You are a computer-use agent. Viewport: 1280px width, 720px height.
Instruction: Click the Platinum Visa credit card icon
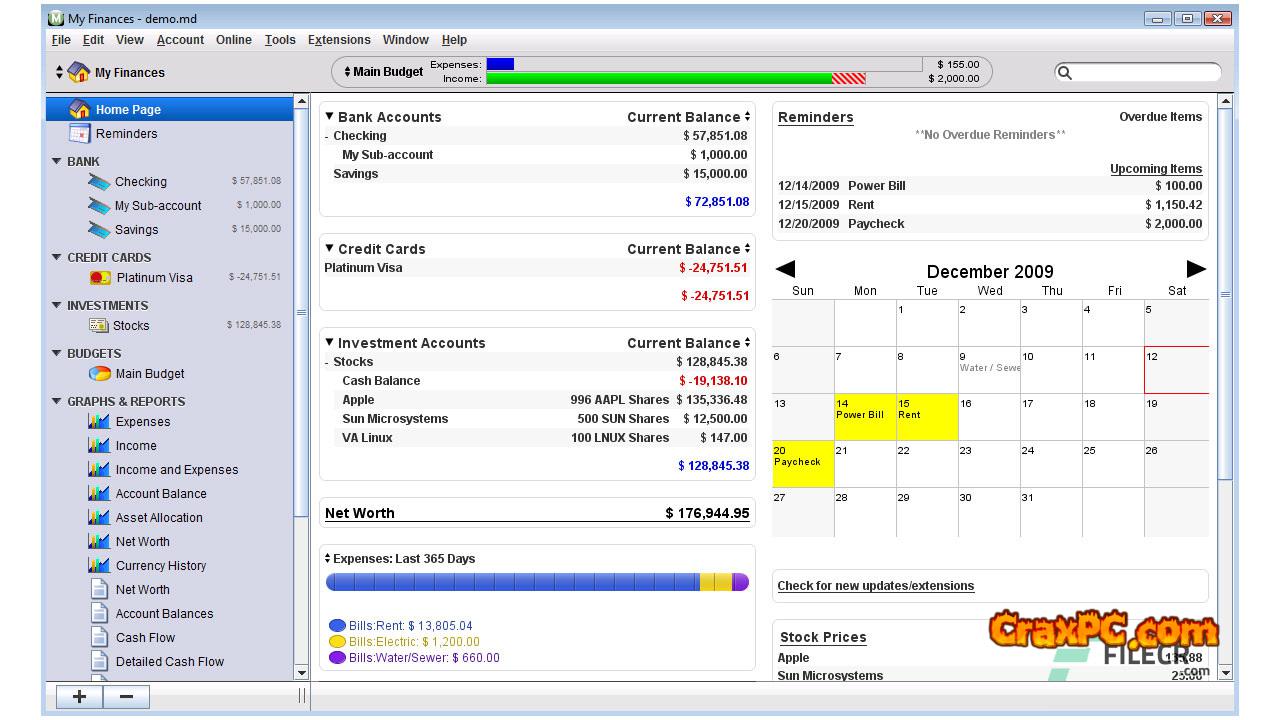coord(100,278)
